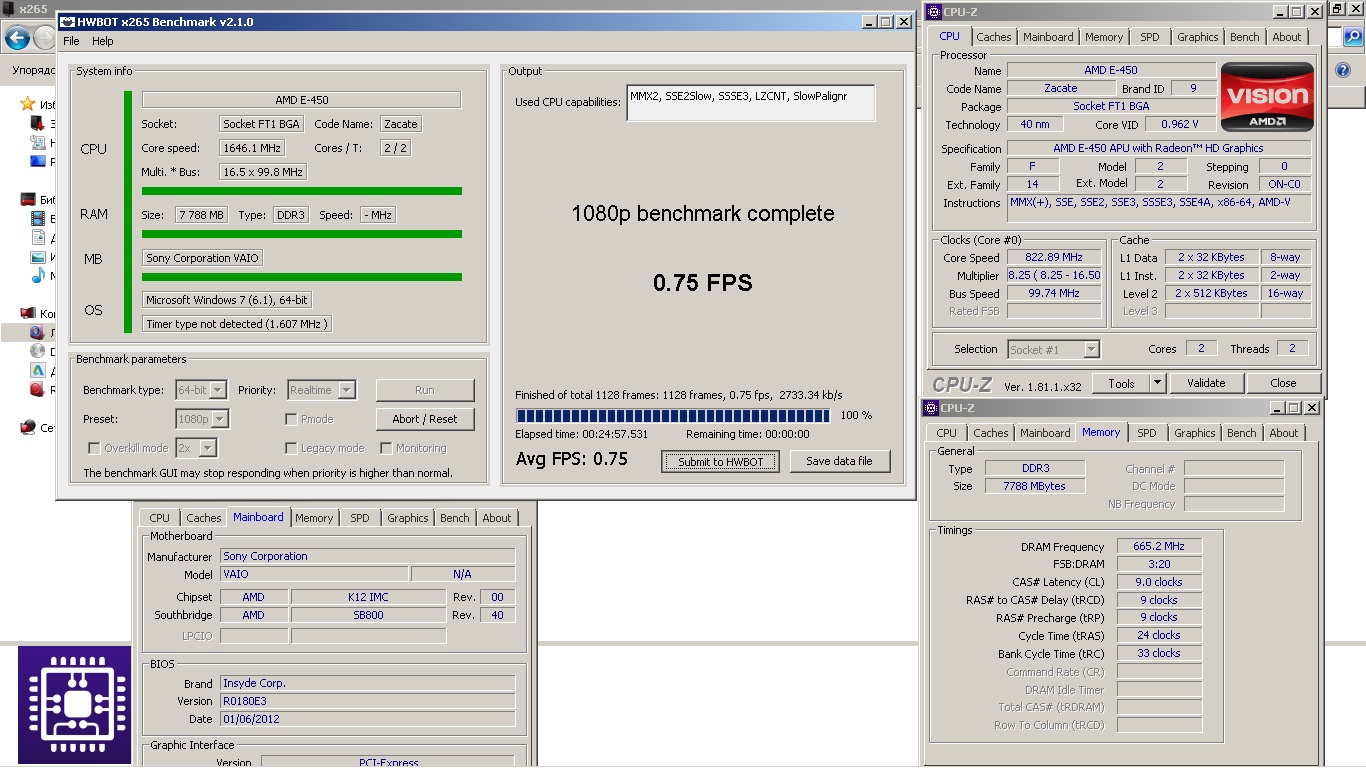Open About tab in top CPU-Z window
The height and width of the screenshot is (768, 1366).
(1287, 37)
